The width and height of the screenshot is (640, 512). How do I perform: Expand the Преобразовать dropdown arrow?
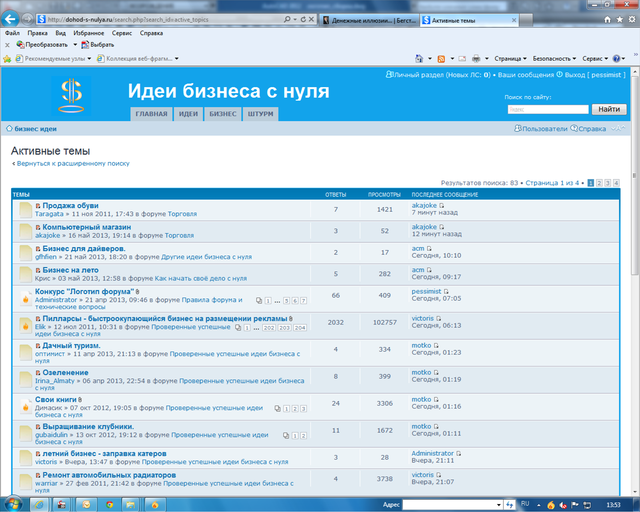(74, 45)
